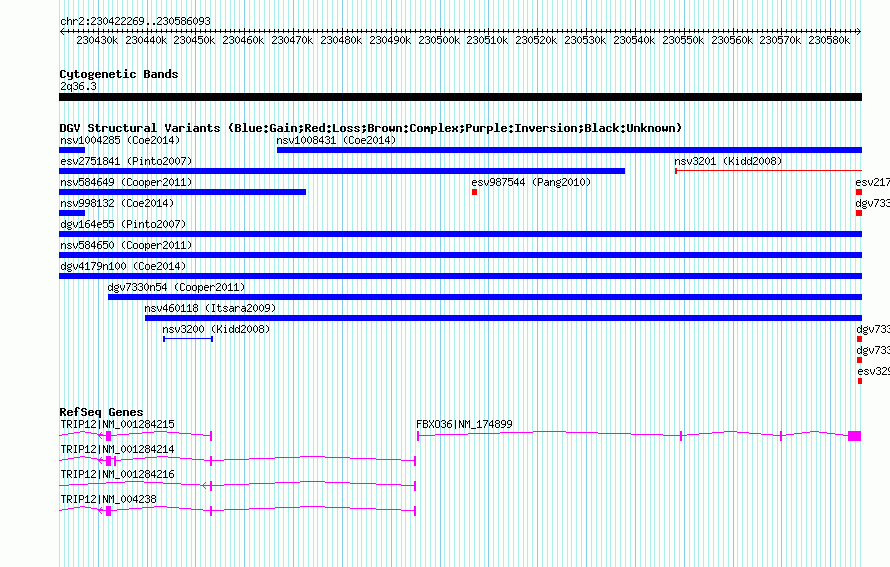Click the Cytogenetic Bands track title
Image resolution: width=890 pixels, height=567 pixels.
[119, 74]
